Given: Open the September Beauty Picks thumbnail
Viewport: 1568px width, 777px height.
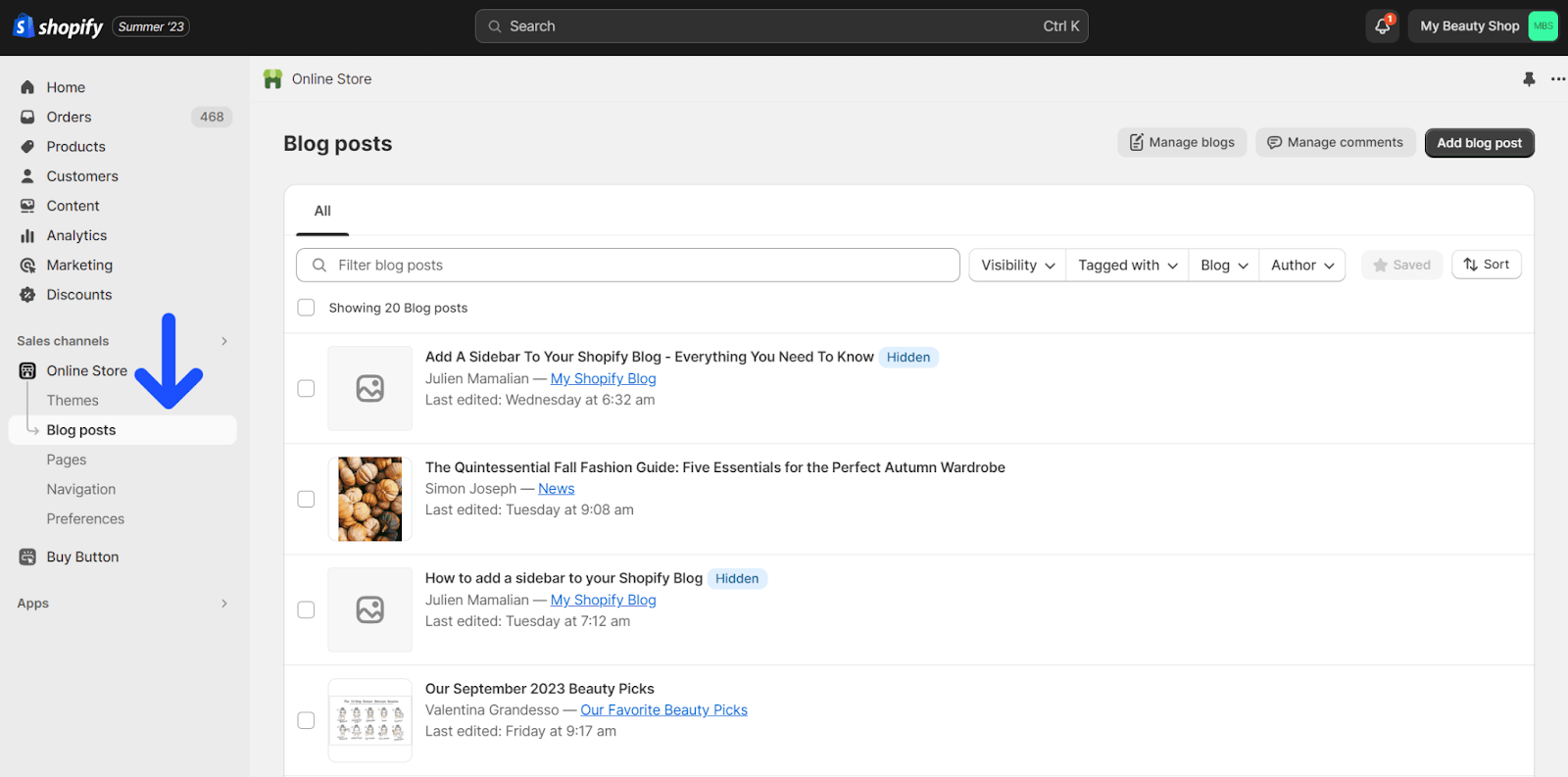Looking at the screenshot, I should [x=369, y=720].
